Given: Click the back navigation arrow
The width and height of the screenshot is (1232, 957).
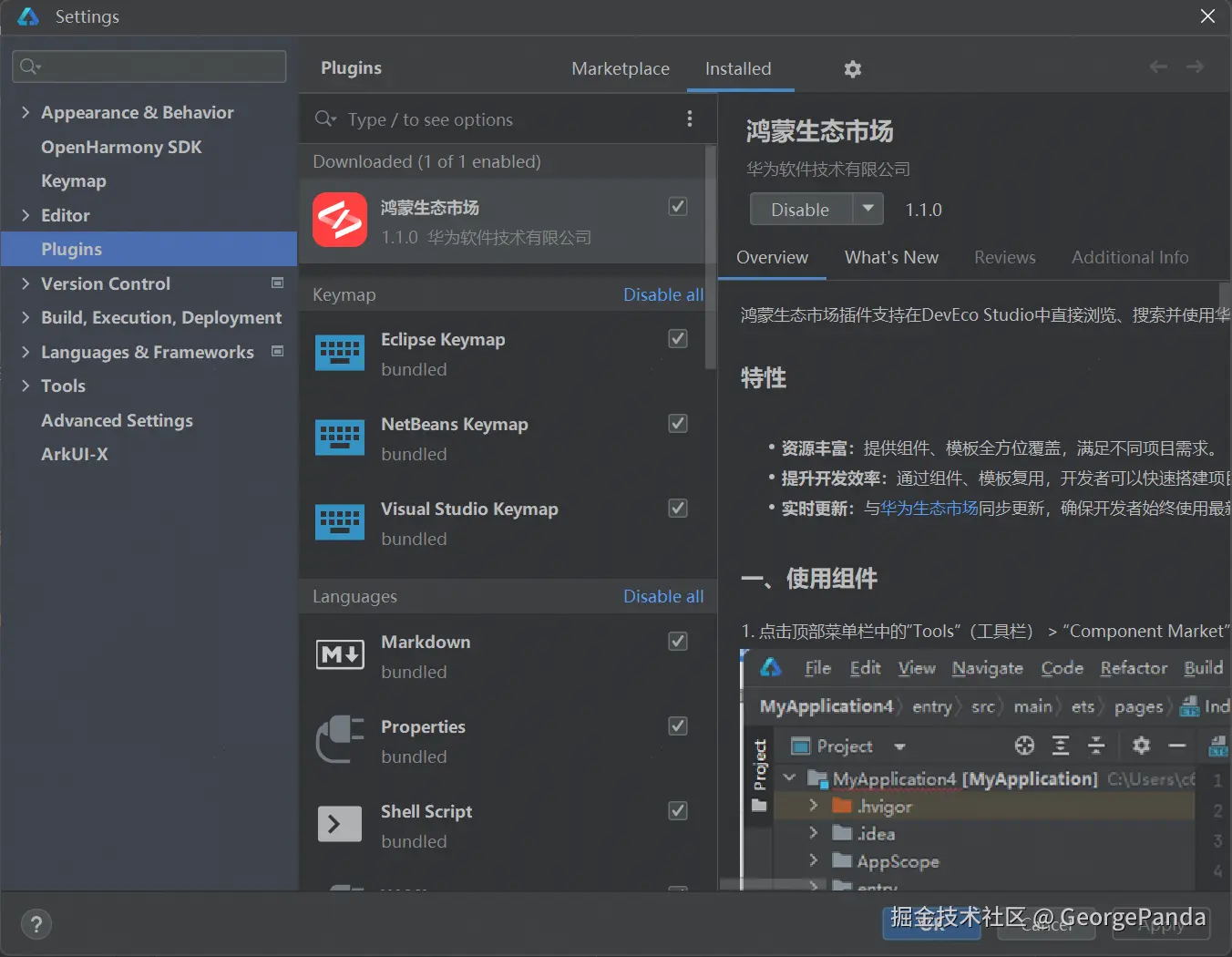Looking at the screenshot, I should (x=1158, y=67).
